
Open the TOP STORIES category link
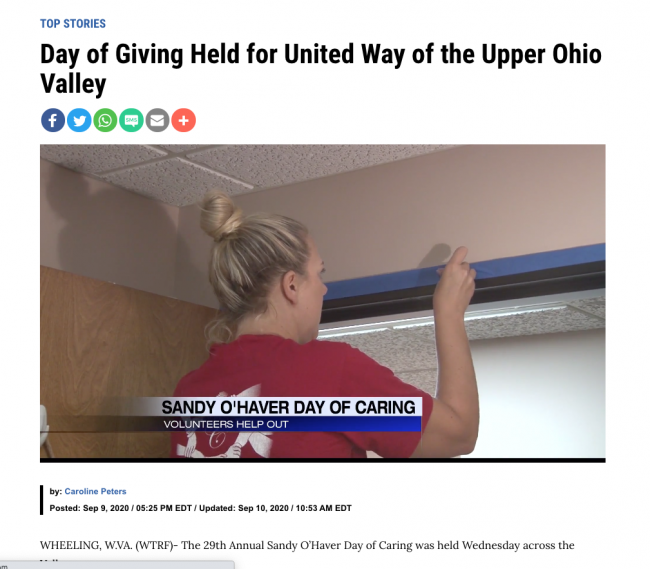[x=73, y=24]
